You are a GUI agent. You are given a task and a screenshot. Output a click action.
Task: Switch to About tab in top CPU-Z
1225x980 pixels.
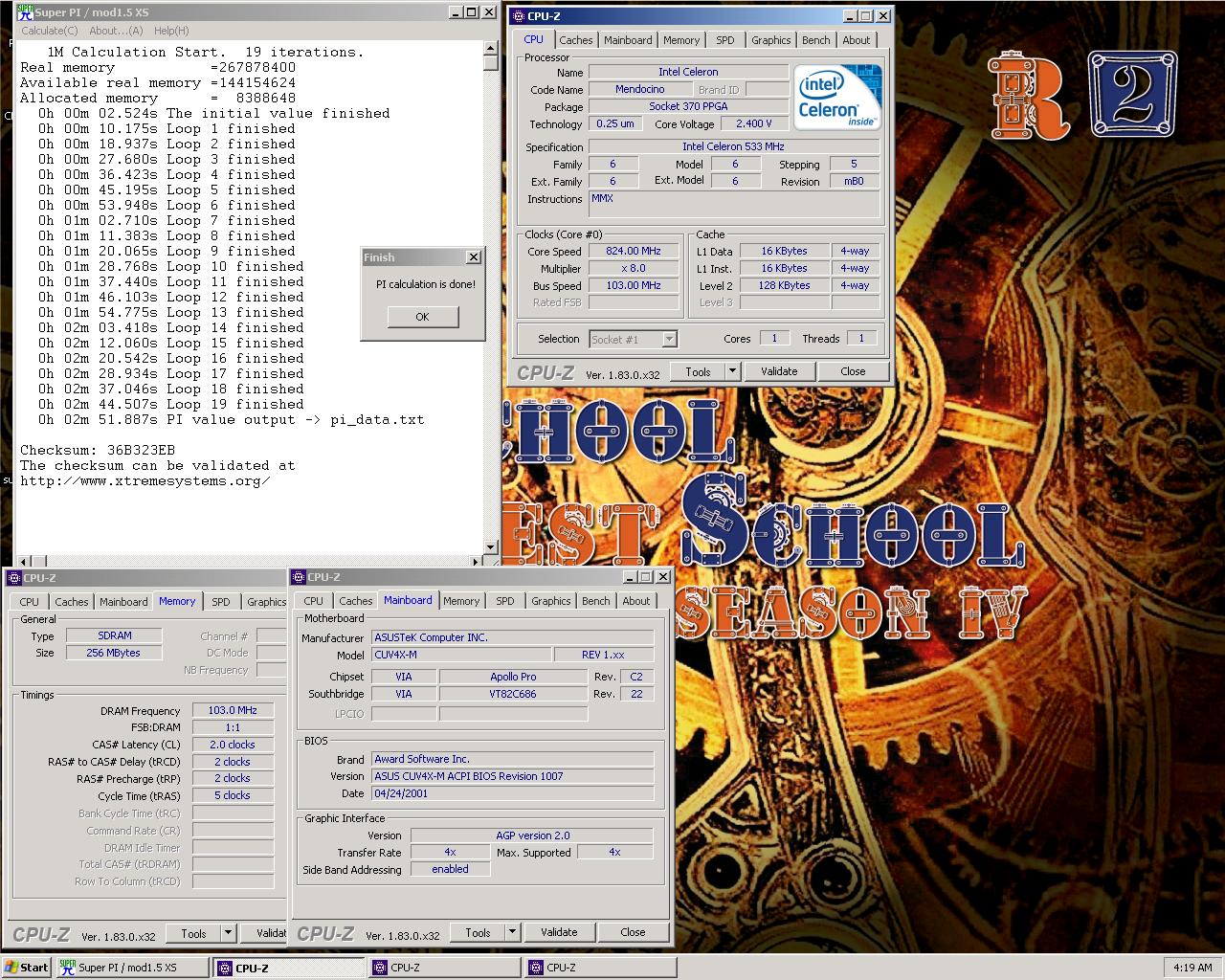click(x=857, y=40)
